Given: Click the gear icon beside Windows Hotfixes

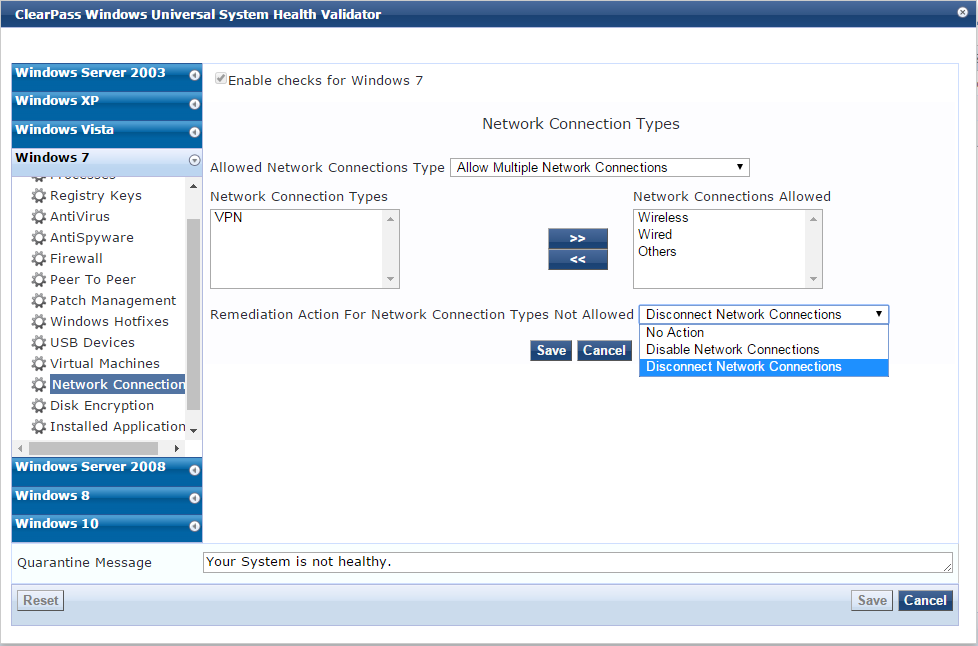Looking at the screenshot, I should (39, 322).
